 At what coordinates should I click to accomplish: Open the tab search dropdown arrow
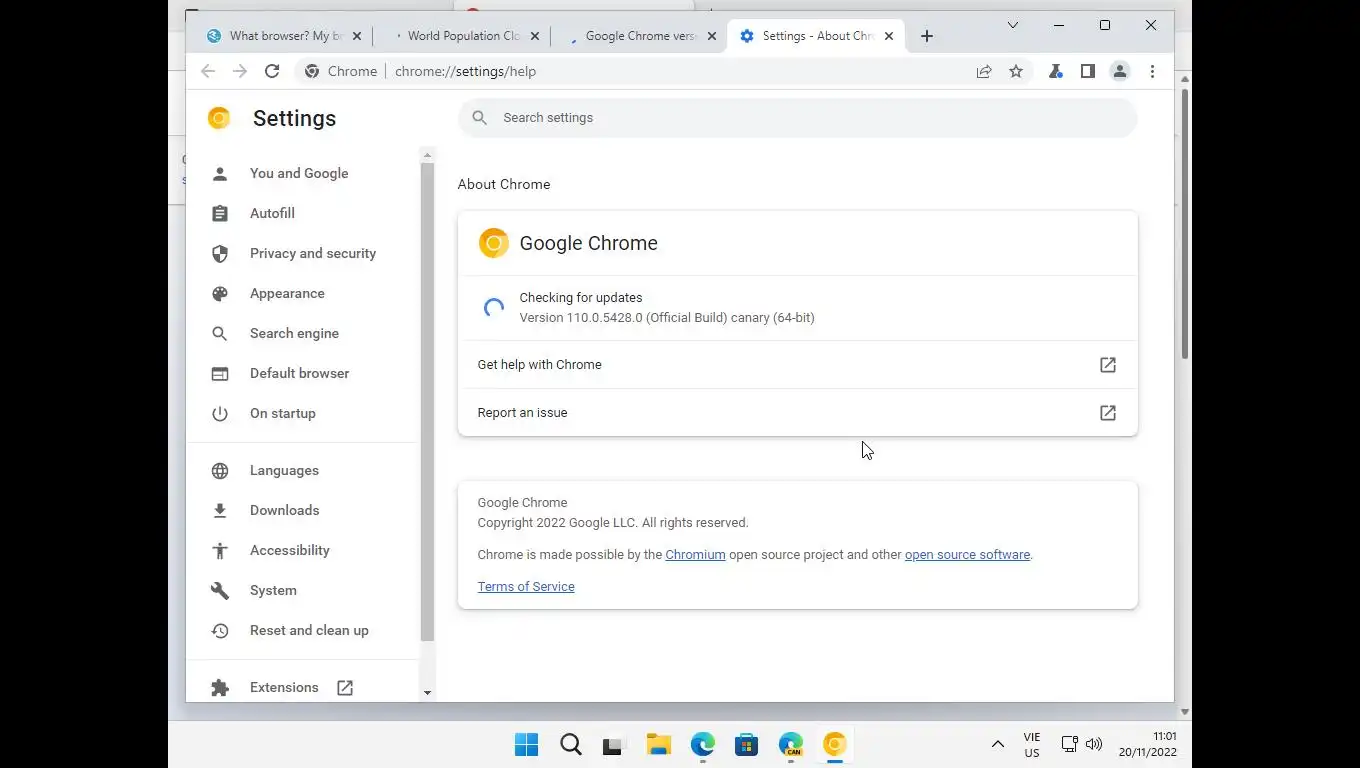1012,25
